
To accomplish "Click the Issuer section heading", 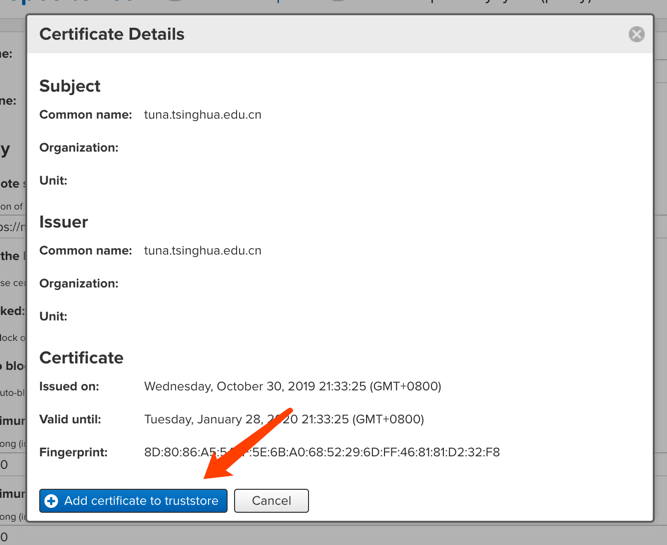I will tap(63, 222).
